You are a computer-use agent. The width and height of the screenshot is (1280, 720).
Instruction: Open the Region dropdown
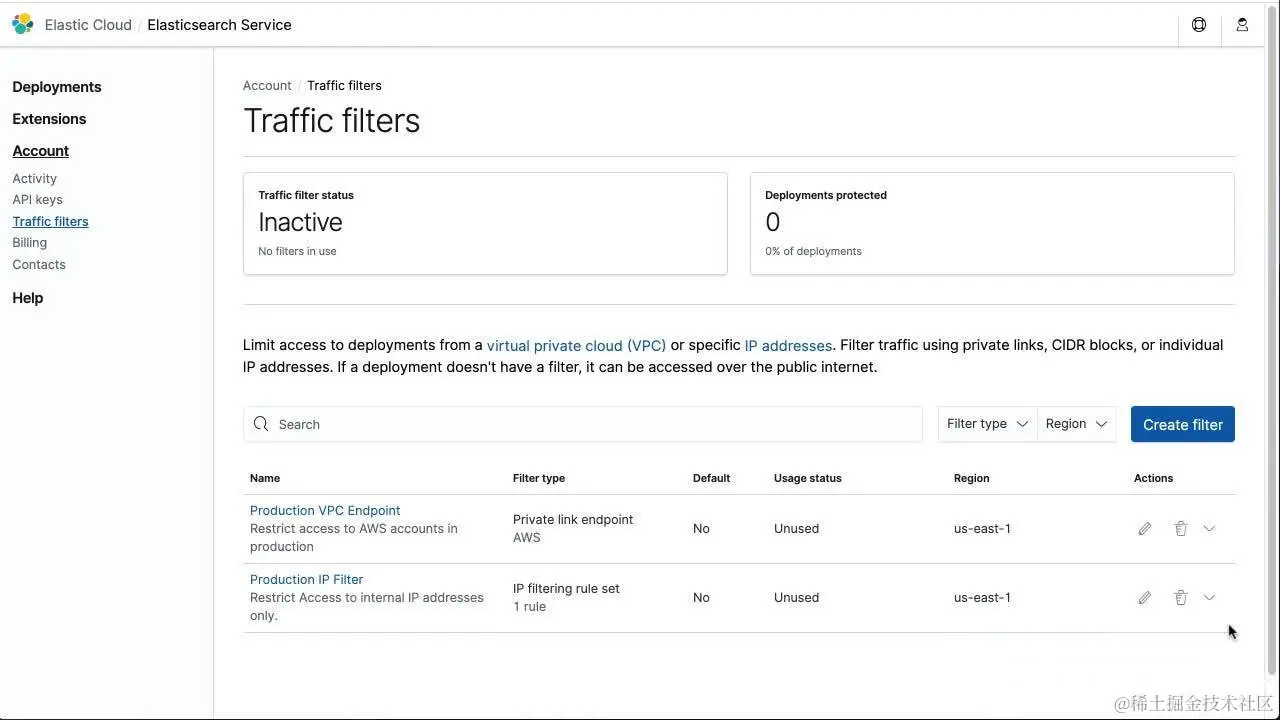1076,424
